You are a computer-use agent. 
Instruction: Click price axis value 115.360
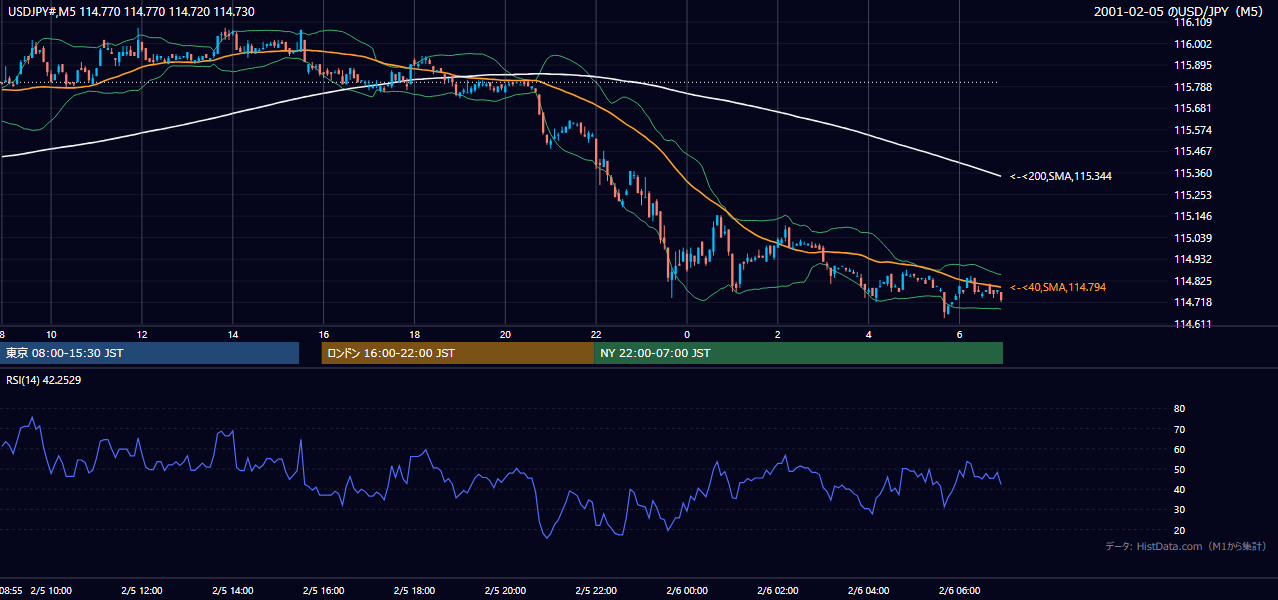1195,173
